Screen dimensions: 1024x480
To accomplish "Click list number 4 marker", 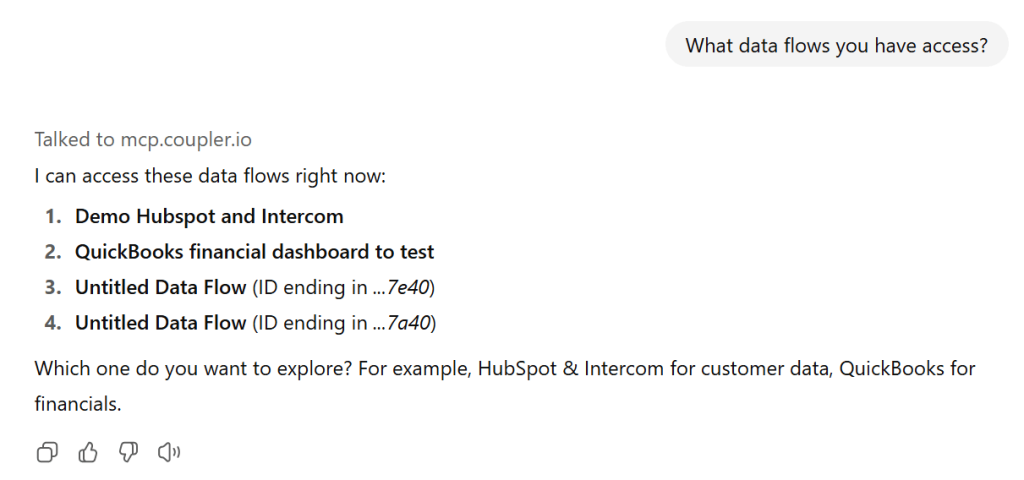I will click(52, 323).
